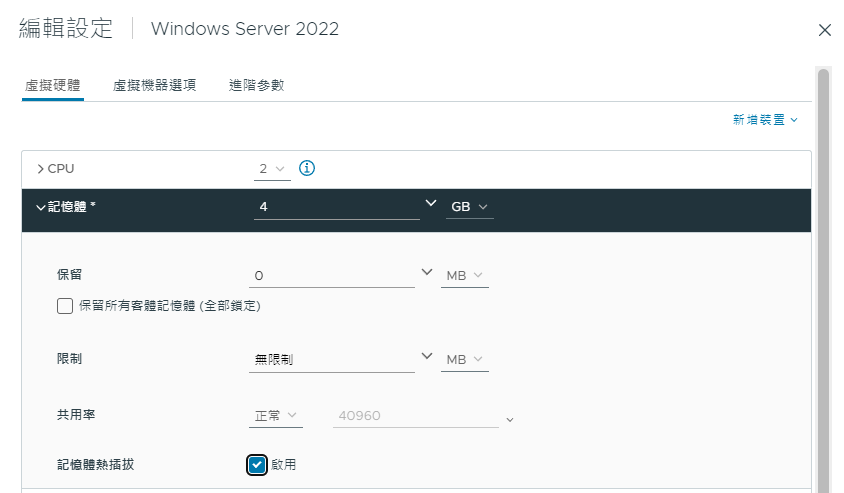844x493 pixels.
Task: Close the Edit Settings dialog
Action: click(825, 30)
